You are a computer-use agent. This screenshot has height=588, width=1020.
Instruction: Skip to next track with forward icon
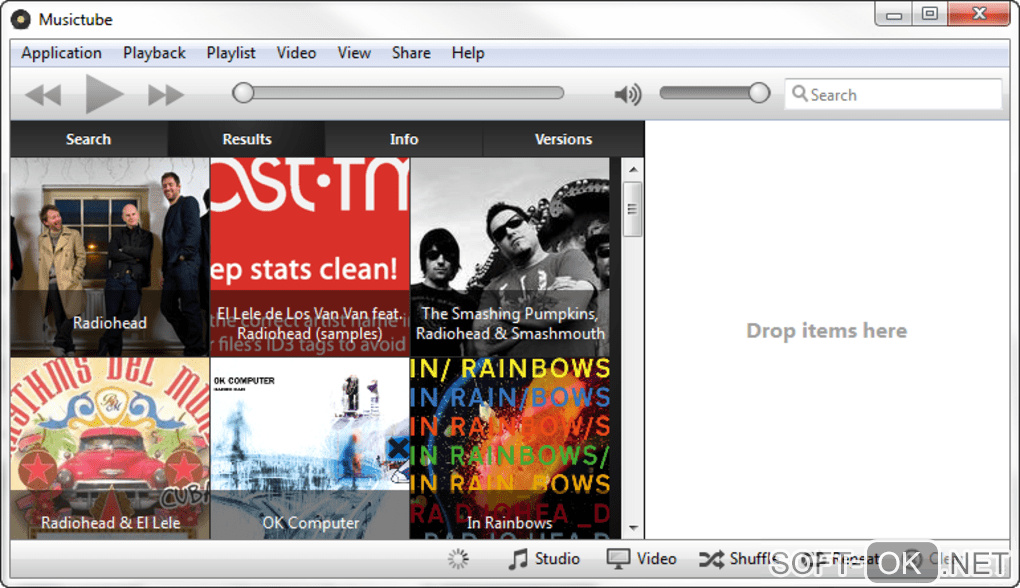click(x=166, y=95)
